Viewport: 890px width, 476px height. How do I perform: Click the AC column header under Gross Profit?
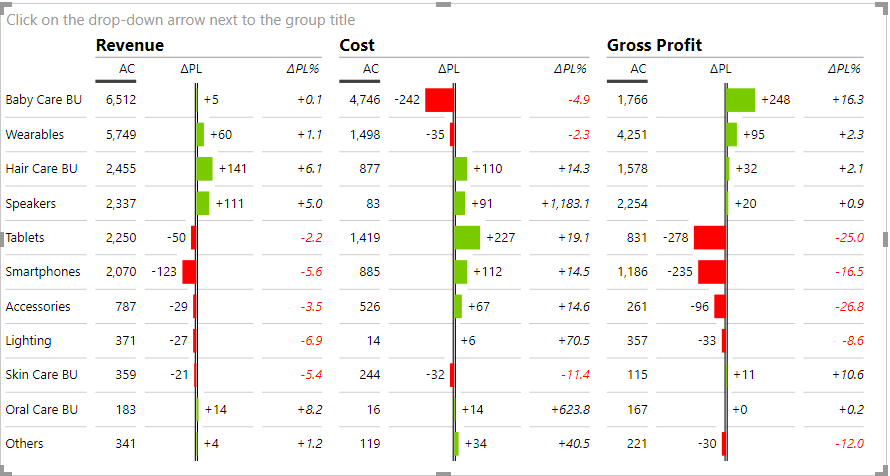coord(638,69)
